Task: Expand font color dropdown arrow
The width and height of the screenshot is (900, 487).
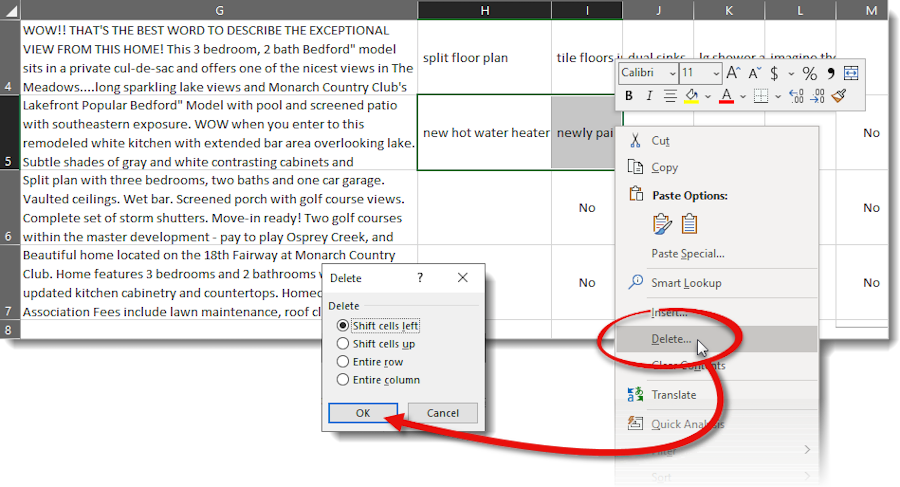Action: tap(742, 96)
